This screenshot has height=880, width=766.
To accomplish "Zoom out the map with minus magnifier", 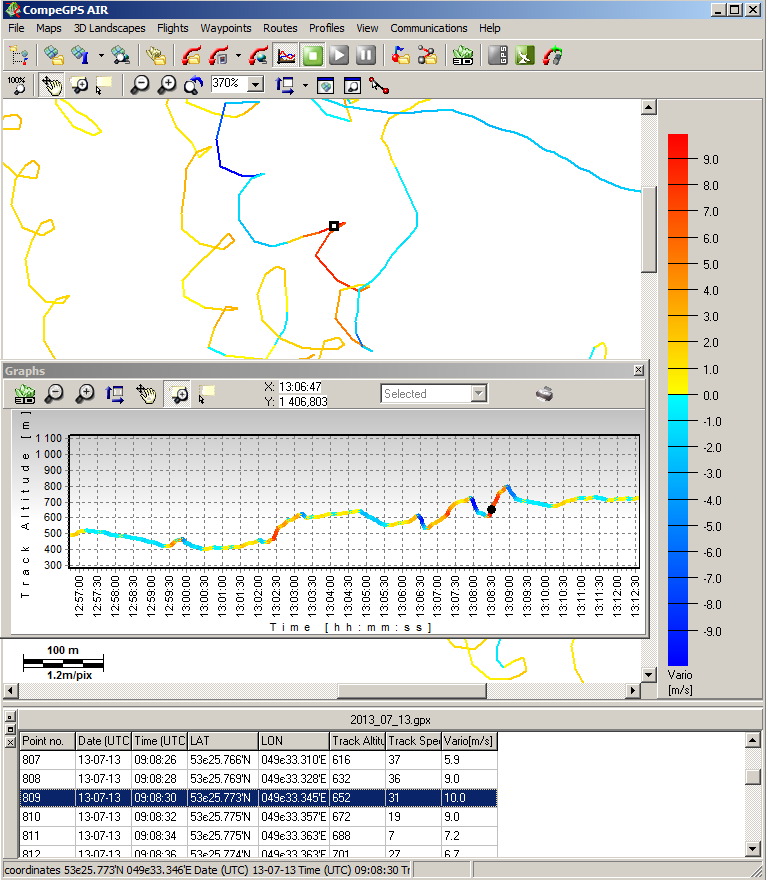I will tap(140, 85).
